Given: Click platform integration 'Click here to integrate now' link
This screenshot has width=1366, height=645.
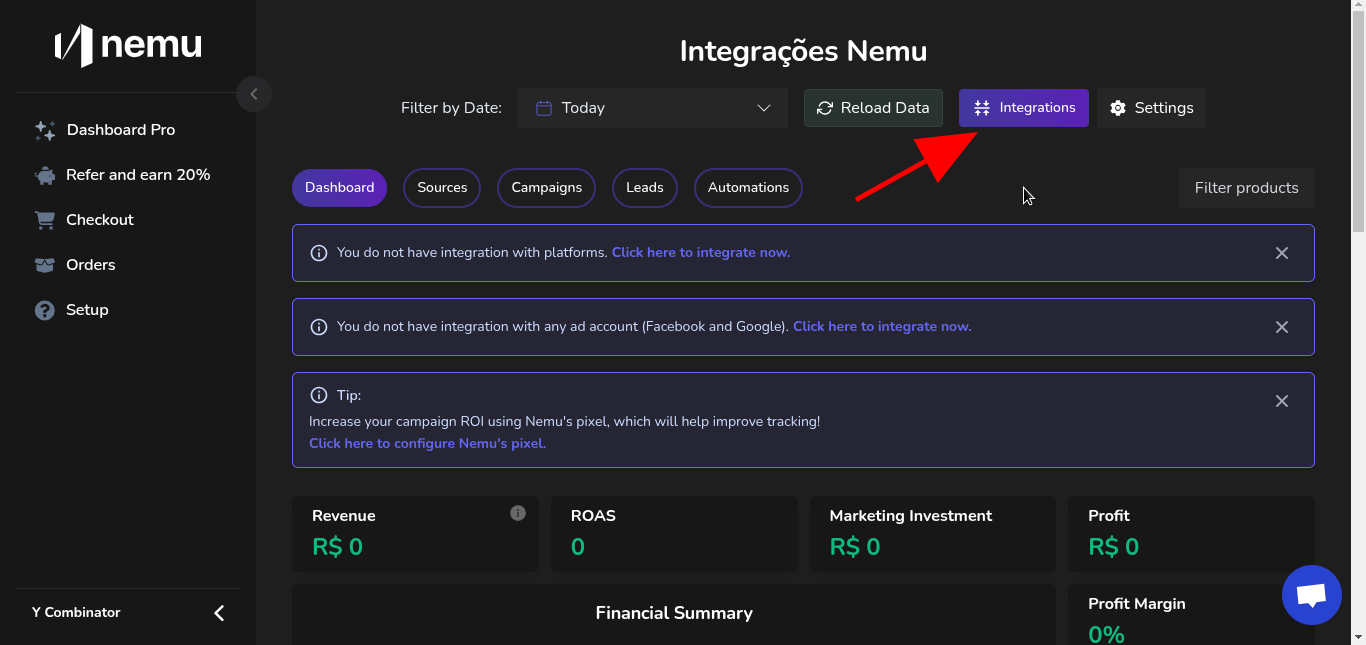Looking at the screenshot, I should tap(701, 253).
